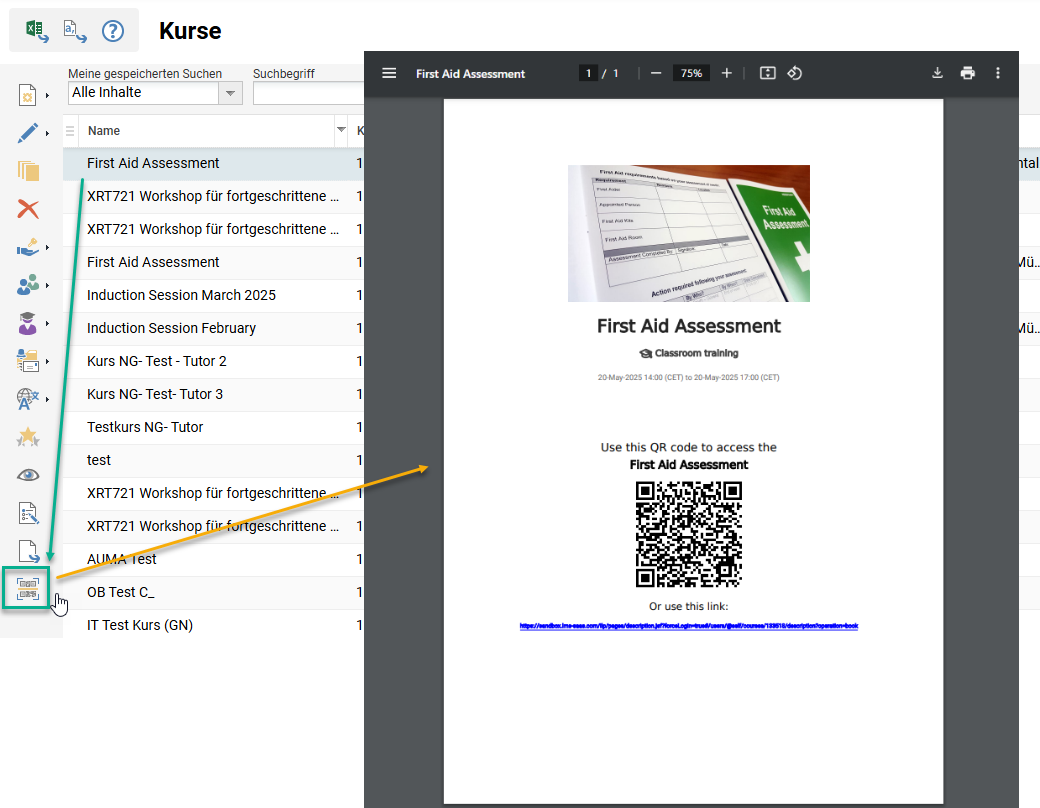This screenshot has width=1040, height=808.
Task: Rotate the PDF page
Action: pos(794,73)
